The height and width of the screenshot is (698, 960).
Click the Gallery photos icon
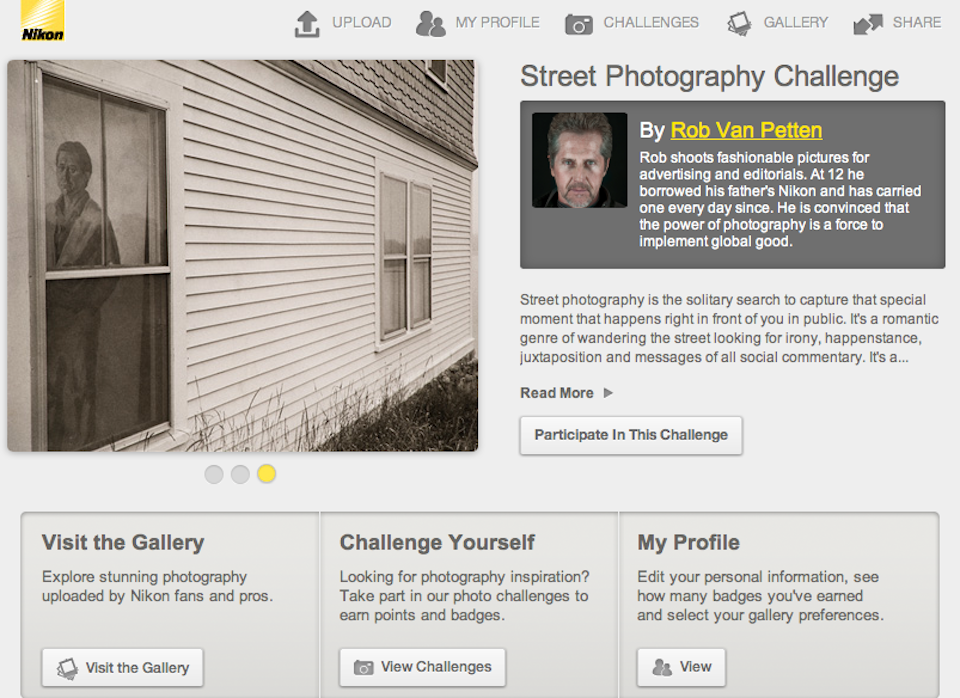click(x=739, y=23)
